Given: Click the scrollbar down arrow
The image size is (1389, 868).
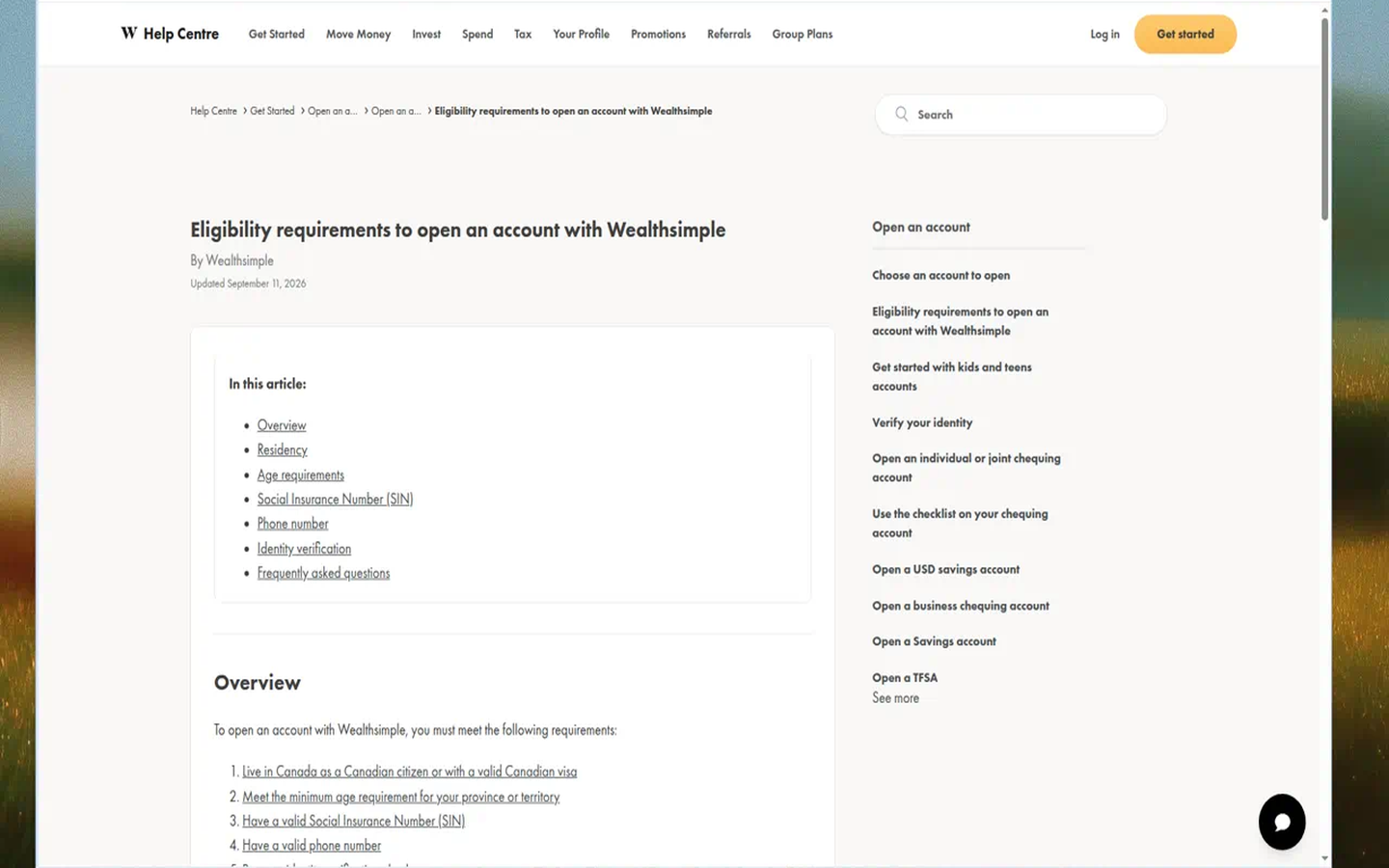Looking at the screenshot, I should coord(1324,857).
